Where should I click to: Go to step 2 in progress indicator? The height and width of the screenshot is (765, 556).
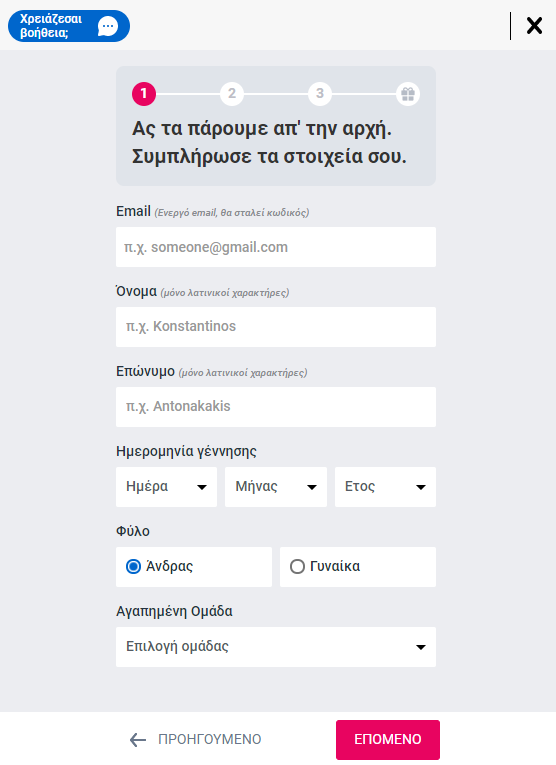232,94
